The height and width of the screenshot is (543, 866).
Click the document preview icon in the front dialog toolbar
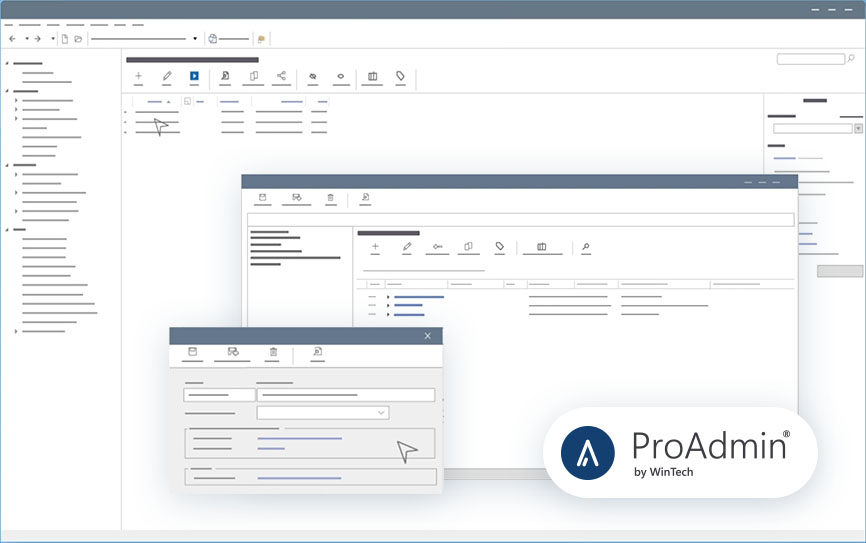coord(318,352)
